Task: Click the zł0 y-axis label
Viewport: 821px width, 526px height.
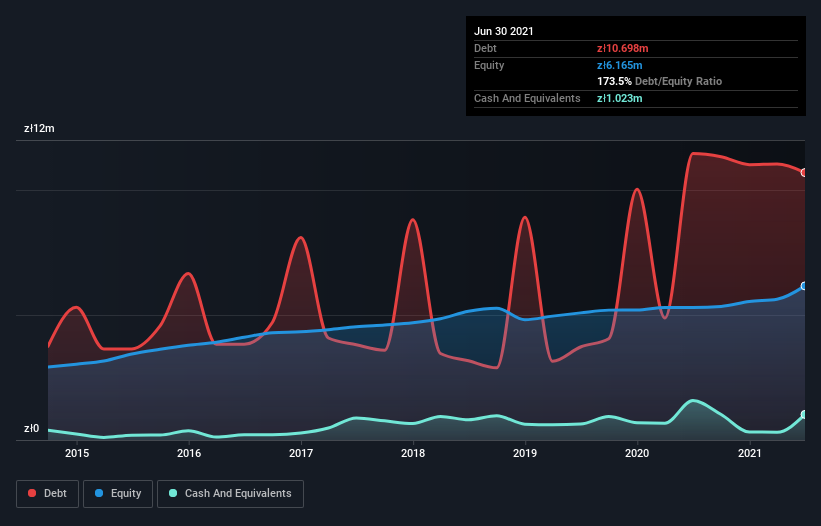Action: (x=31, y=428)
